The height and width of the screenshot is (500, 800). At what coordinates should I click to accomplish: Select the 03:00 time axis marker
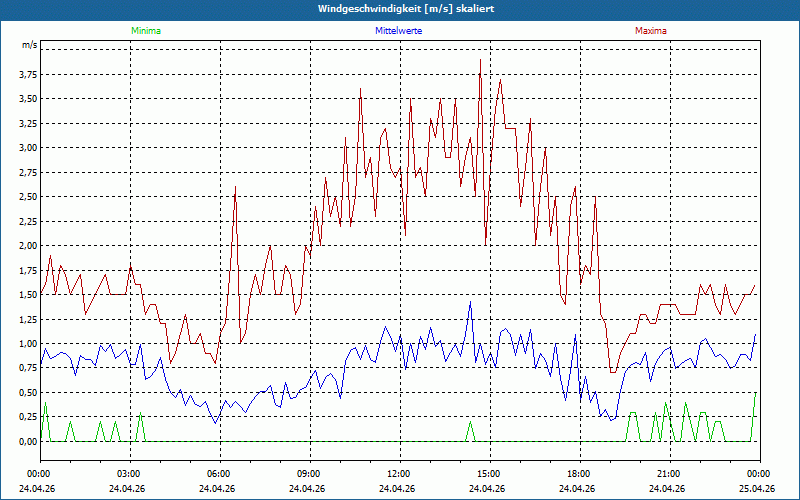[129, 474]
